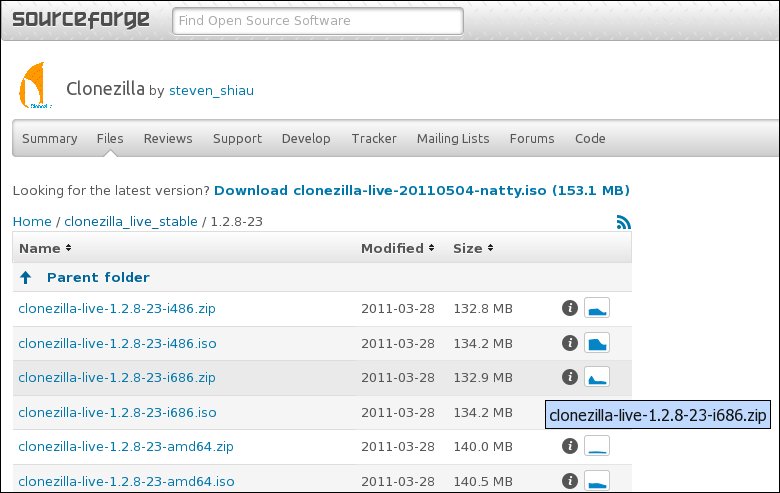Click the Clonezilla project title

[x=105, y=89]
